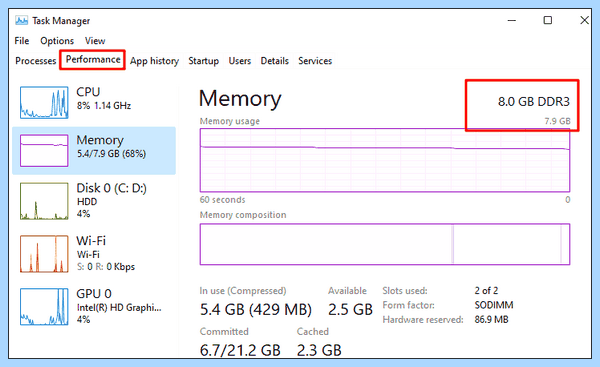Switch to the Services tab
This screenshot has width=600, height=367.
click(315, 61)
